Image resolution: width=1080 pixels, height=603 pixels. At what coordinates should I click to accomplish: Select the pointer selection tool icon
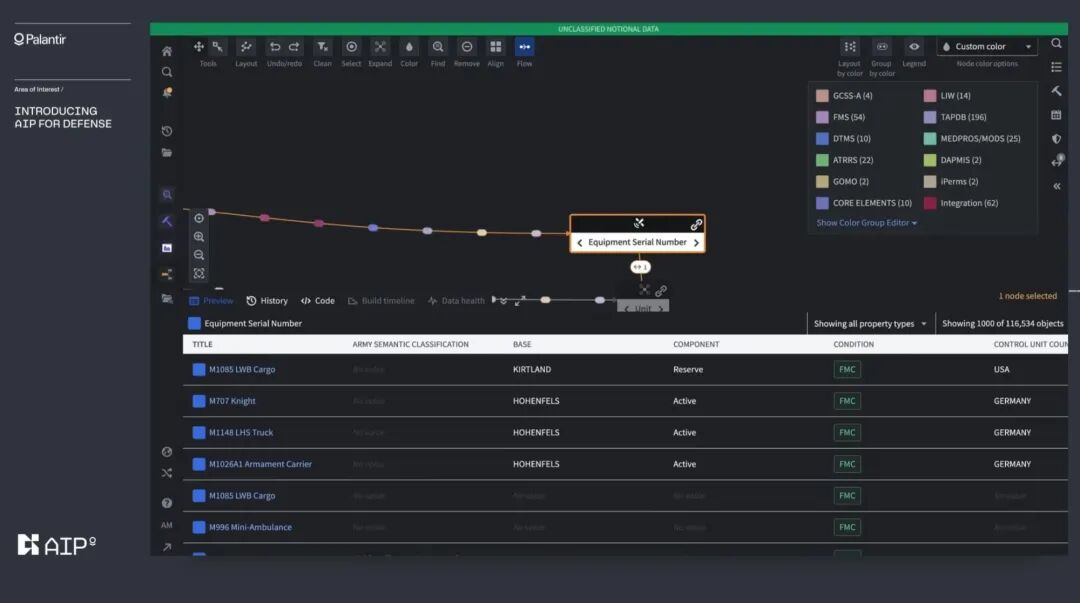218,46
